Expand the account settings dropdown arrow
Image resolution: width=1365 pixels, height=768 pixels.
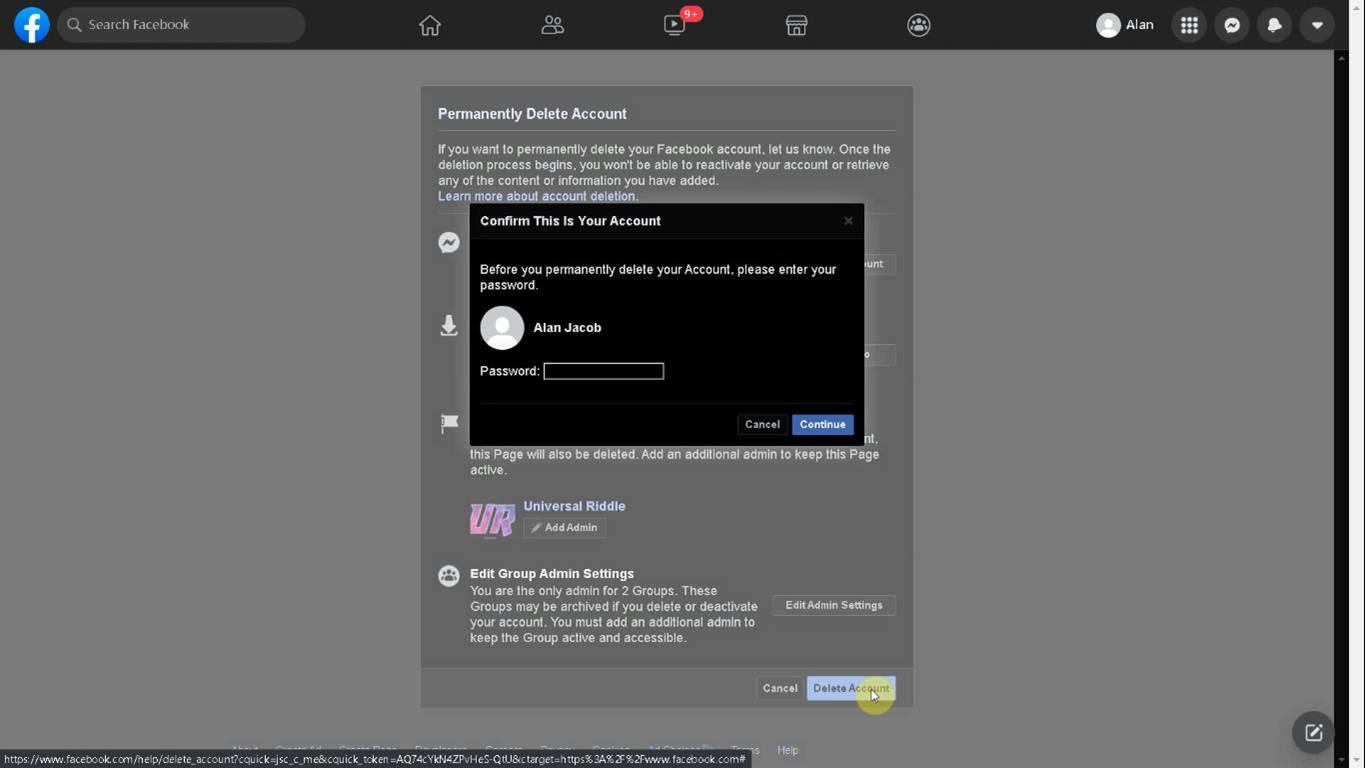click(1317, 24)
